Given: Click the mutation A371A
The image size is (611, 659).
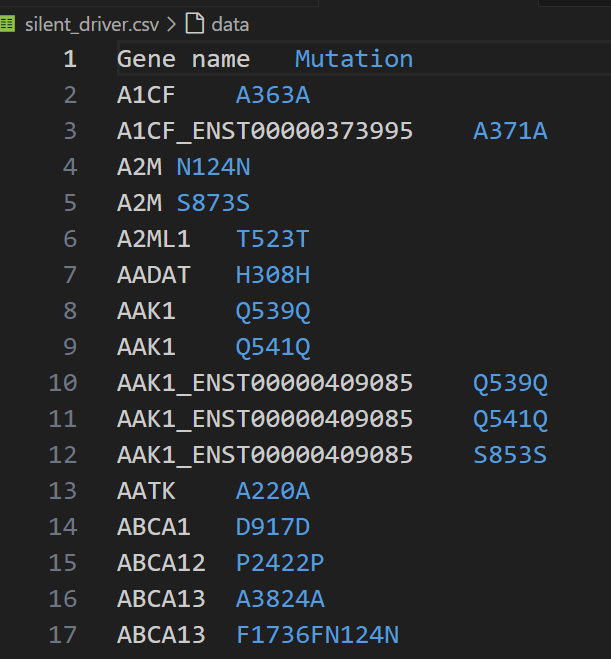Looking at the screenshot, I should pos(510,131).
